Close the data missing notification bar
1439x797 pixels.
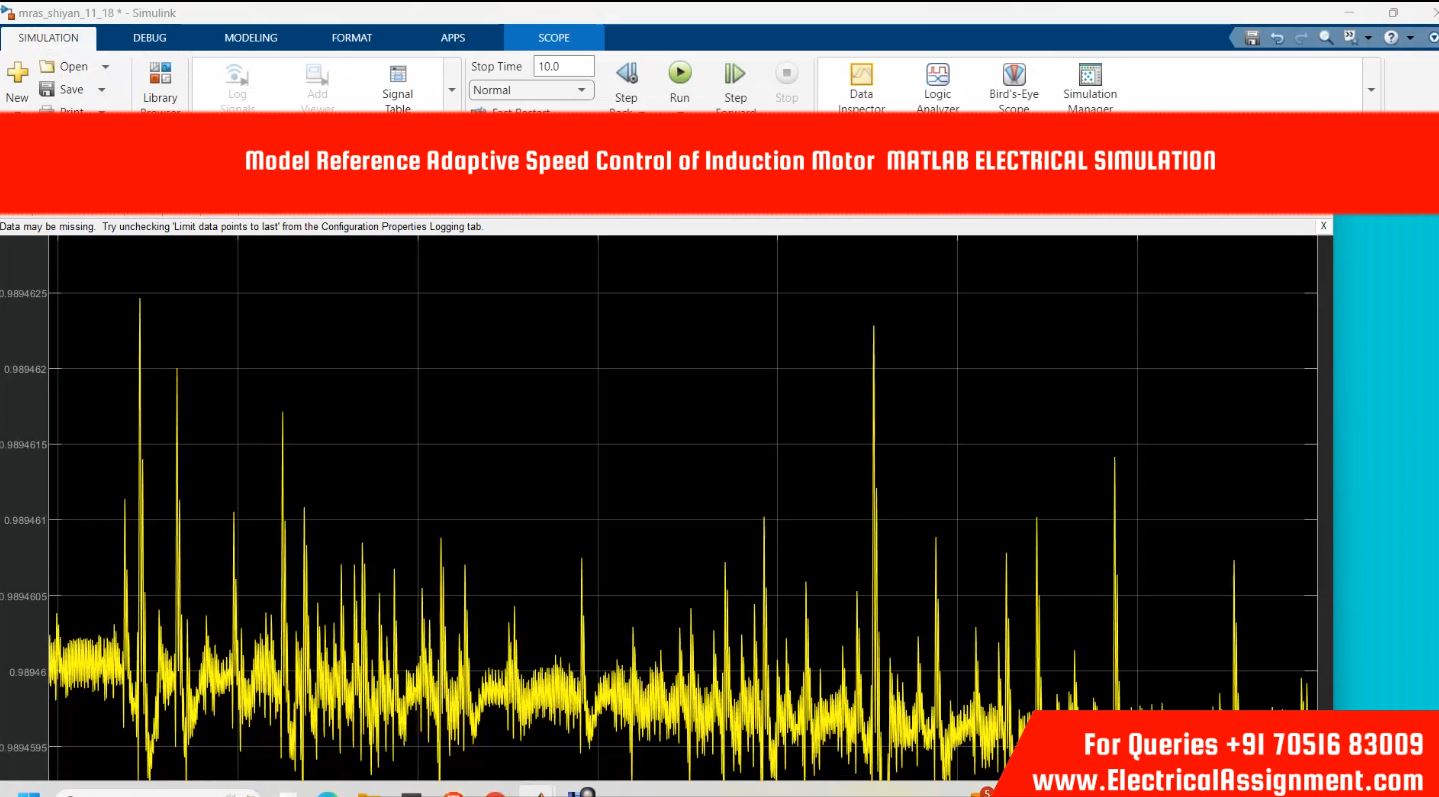1324,226
